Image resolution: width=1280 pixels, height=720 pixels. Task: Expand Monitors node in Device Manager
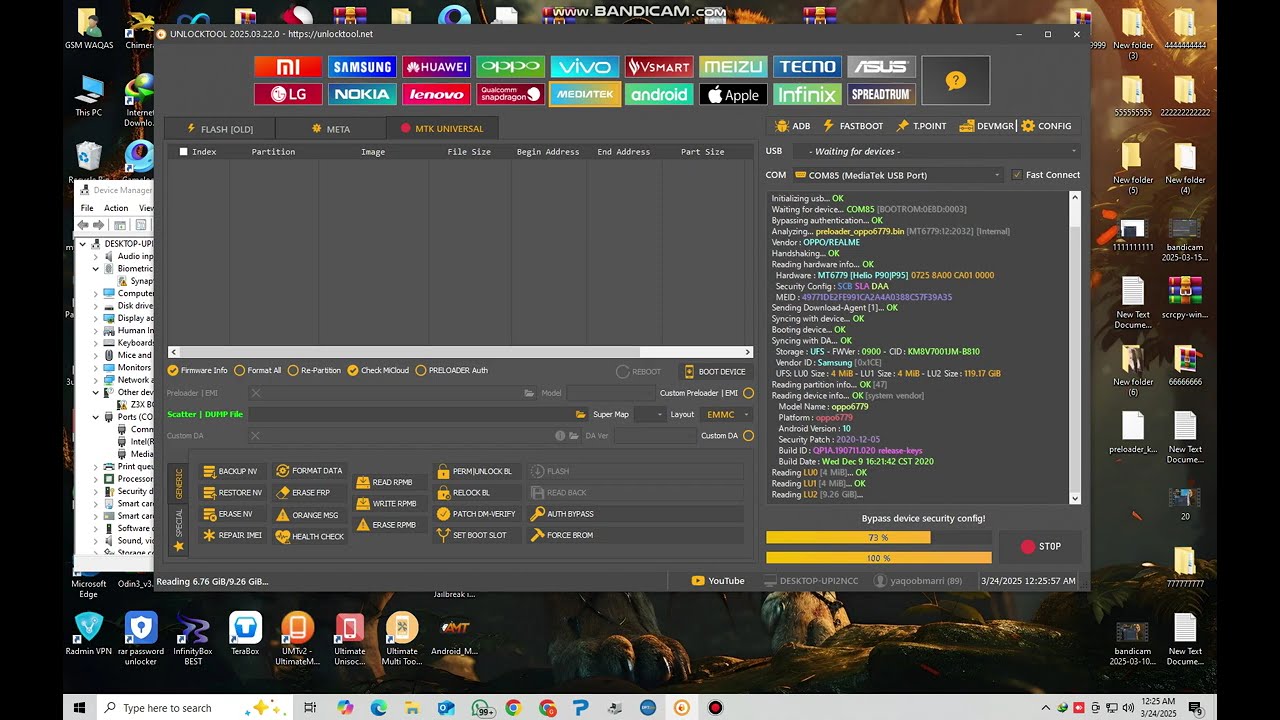96,368
